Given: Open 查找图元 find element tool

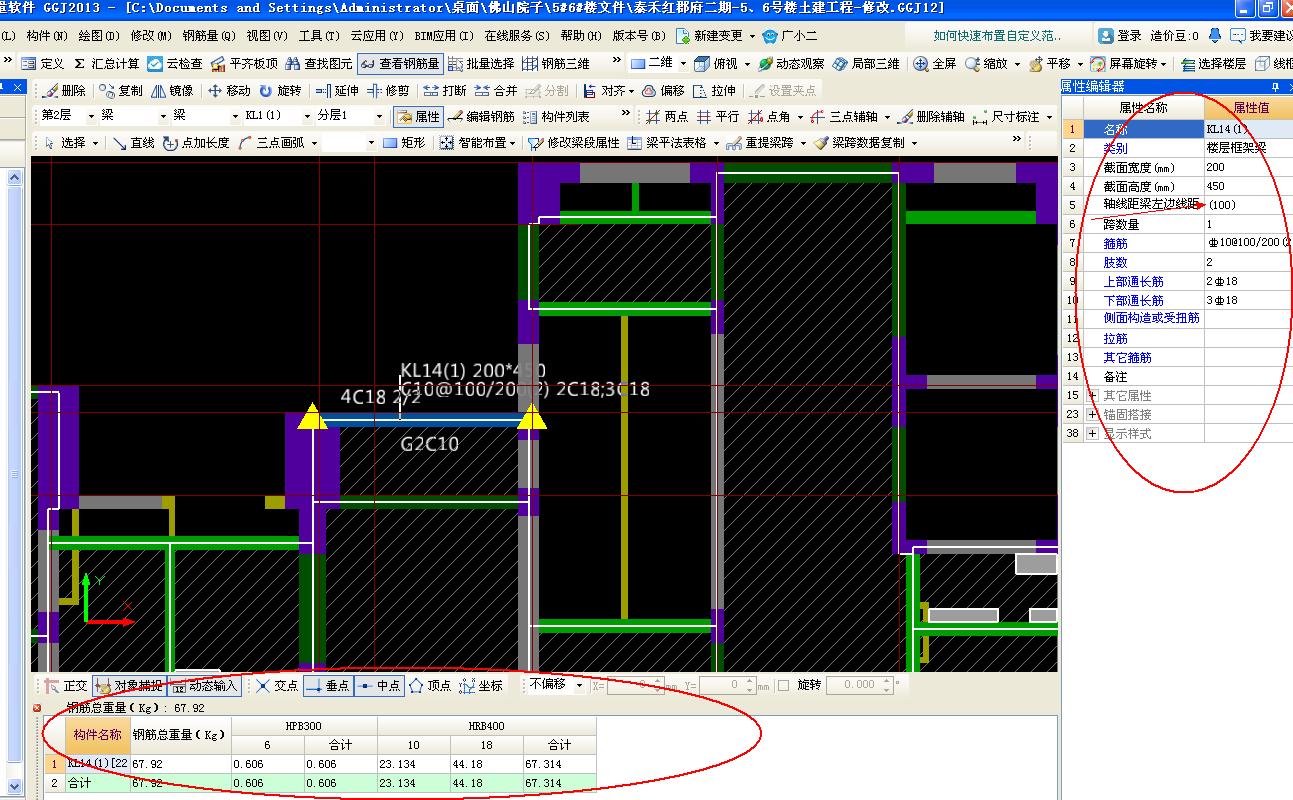Looking at the screenshot, I should 319,63.
